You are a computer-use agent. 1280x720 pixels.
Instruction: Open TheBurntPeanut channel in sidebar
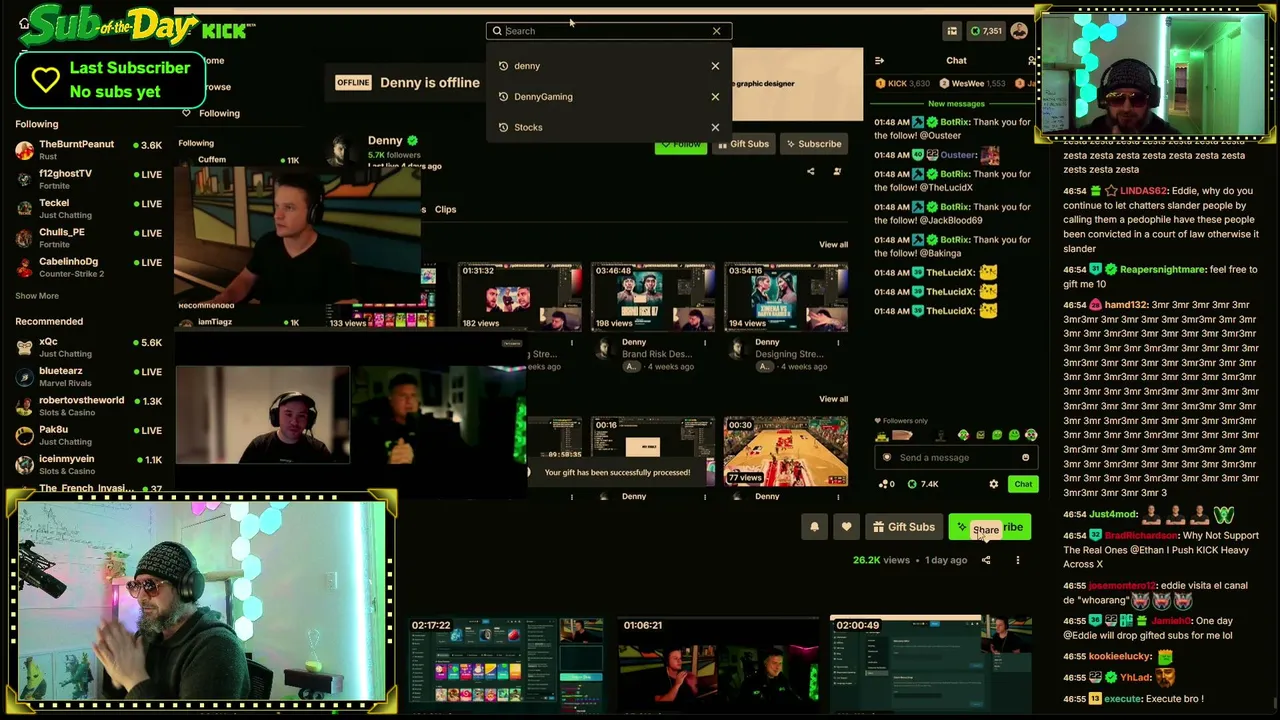pyautogui.click(x=88, y=150)
